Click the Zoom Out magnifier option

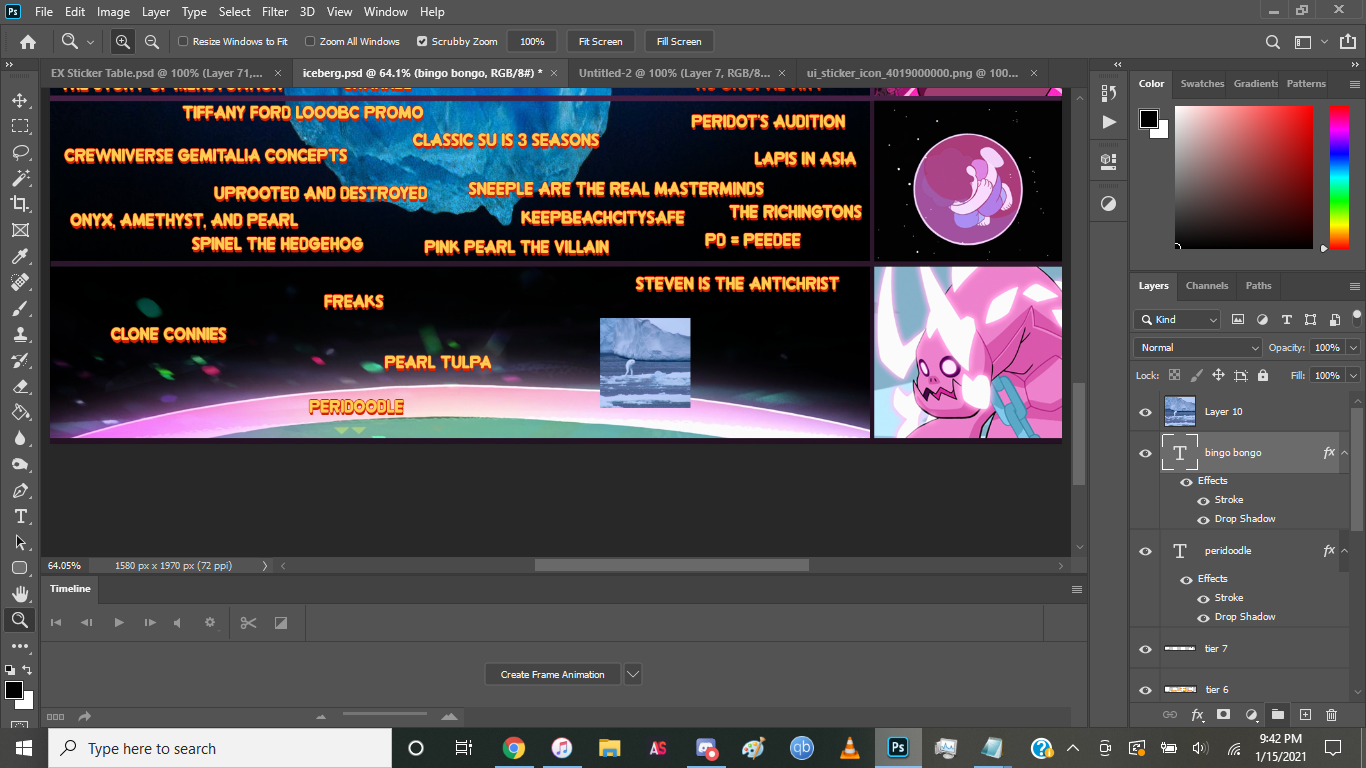152,42
